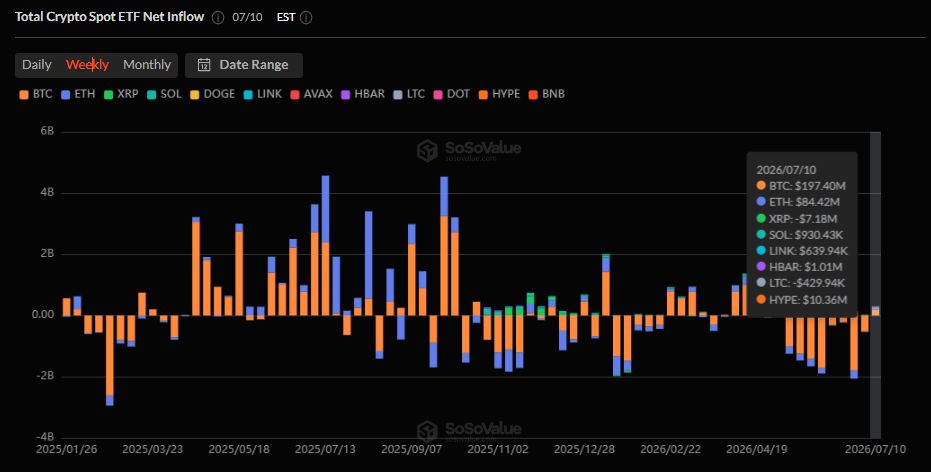Click the info icon next to EST

(306, 18)
